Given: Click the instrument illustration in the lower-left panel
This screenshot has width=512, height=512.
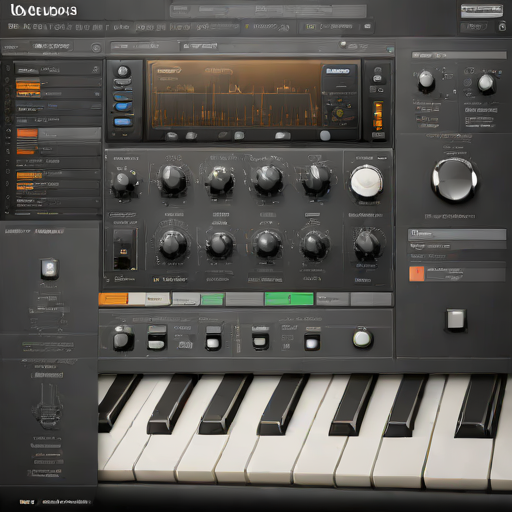Looking at the screenshot, I should point(47,406).
